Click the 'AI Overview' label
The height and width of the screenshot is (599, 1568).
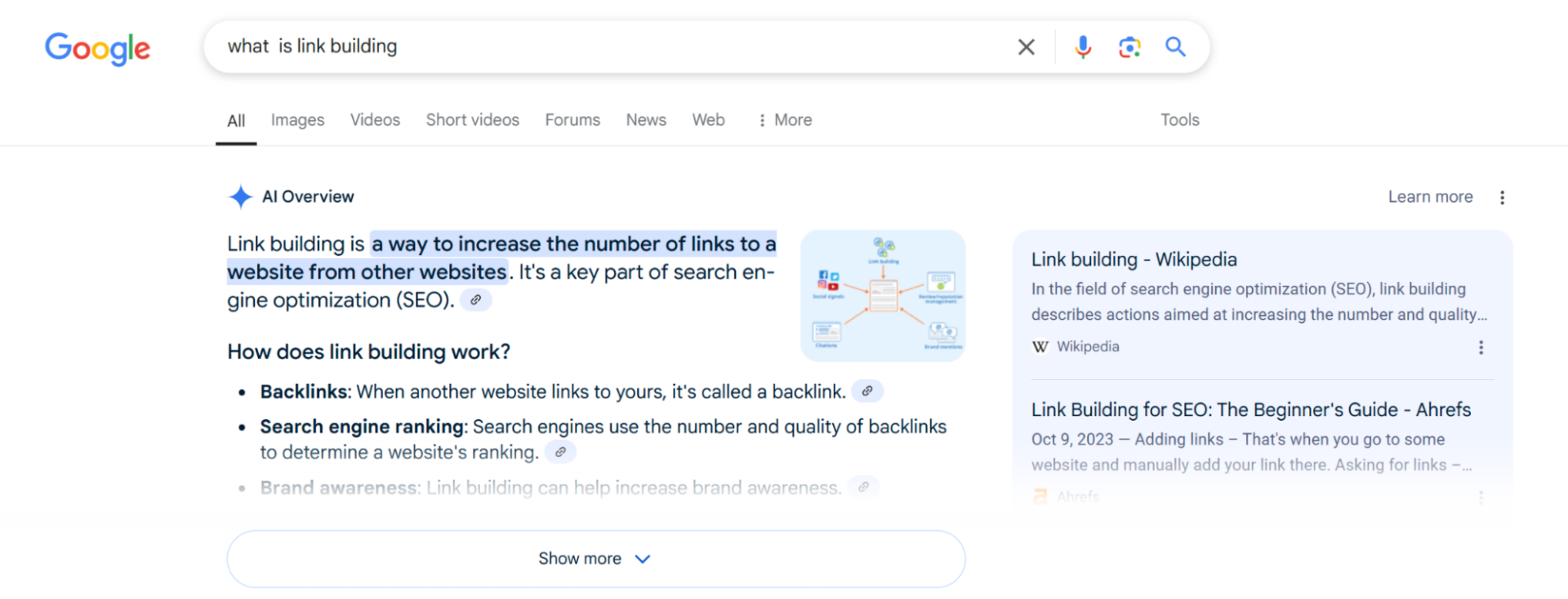coord(308,197)
